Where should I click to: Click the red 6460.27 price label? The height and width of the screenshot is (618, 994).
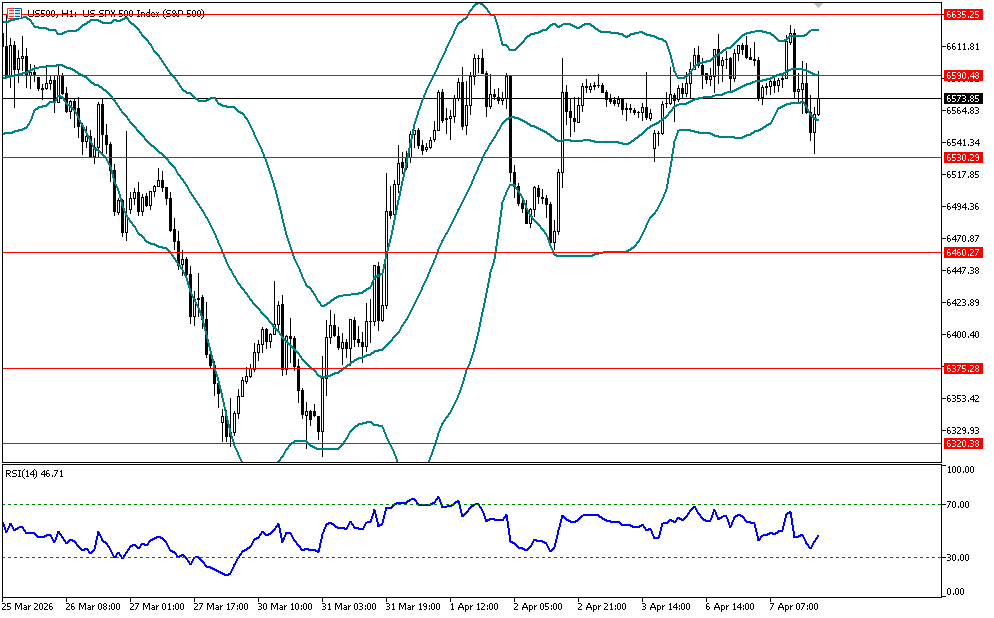961,253
